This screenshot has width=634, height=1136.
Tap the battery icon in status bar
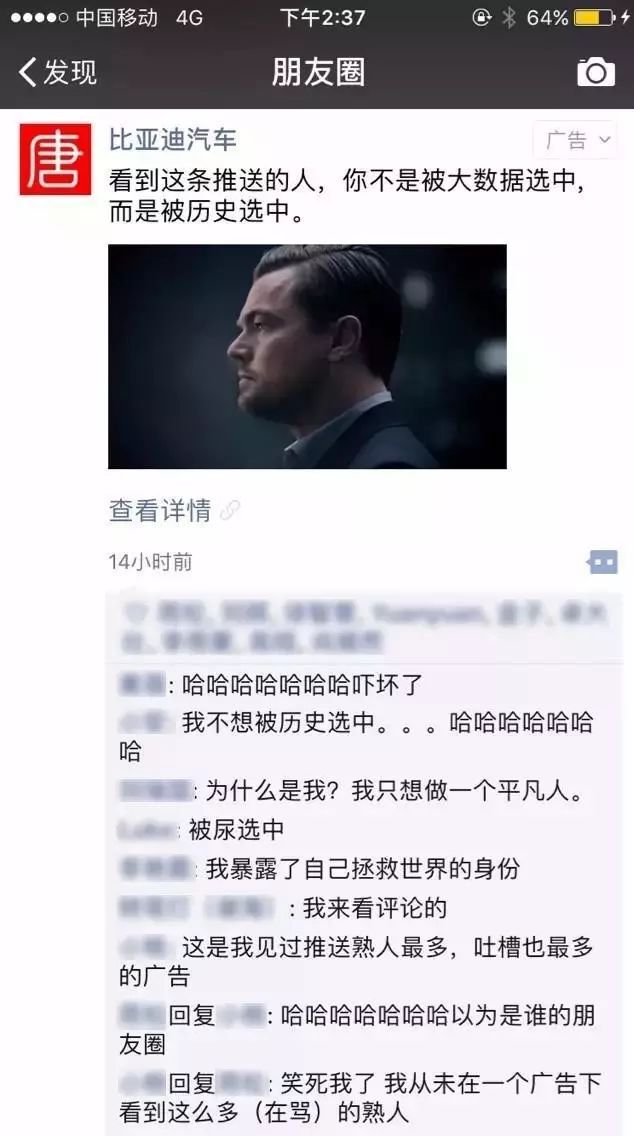(x=595, y=17)
